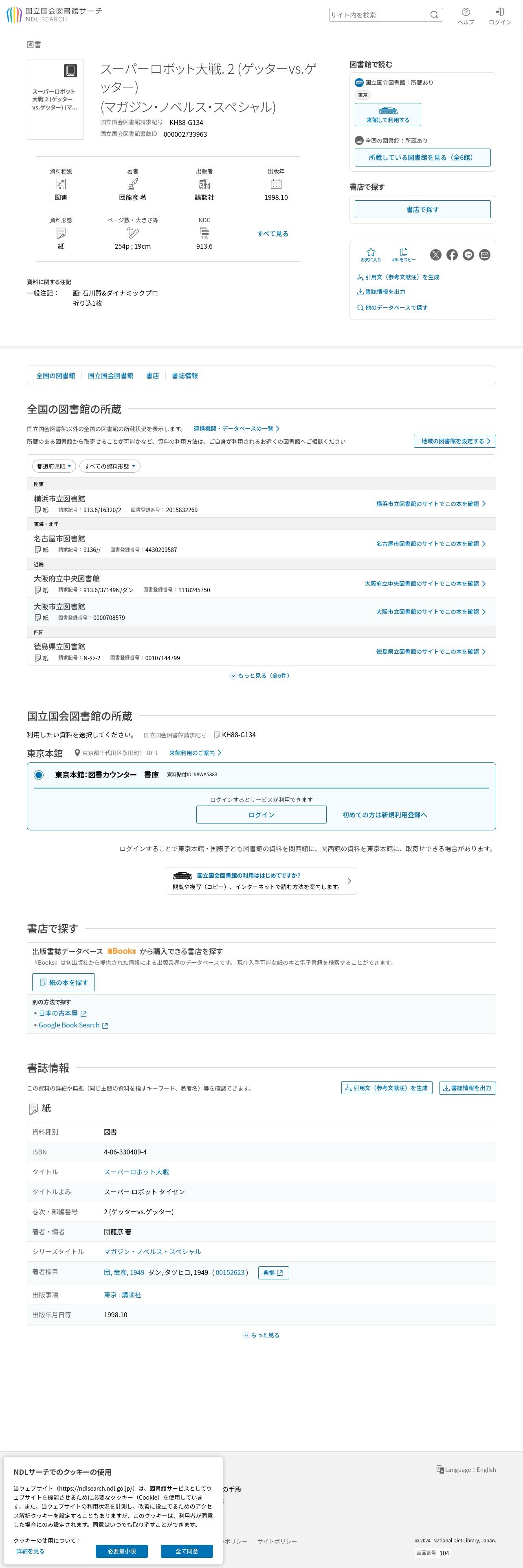Screen dimensions: 523x1568
Task: Click the paper format icon above 紙
Action: (61, 233)
